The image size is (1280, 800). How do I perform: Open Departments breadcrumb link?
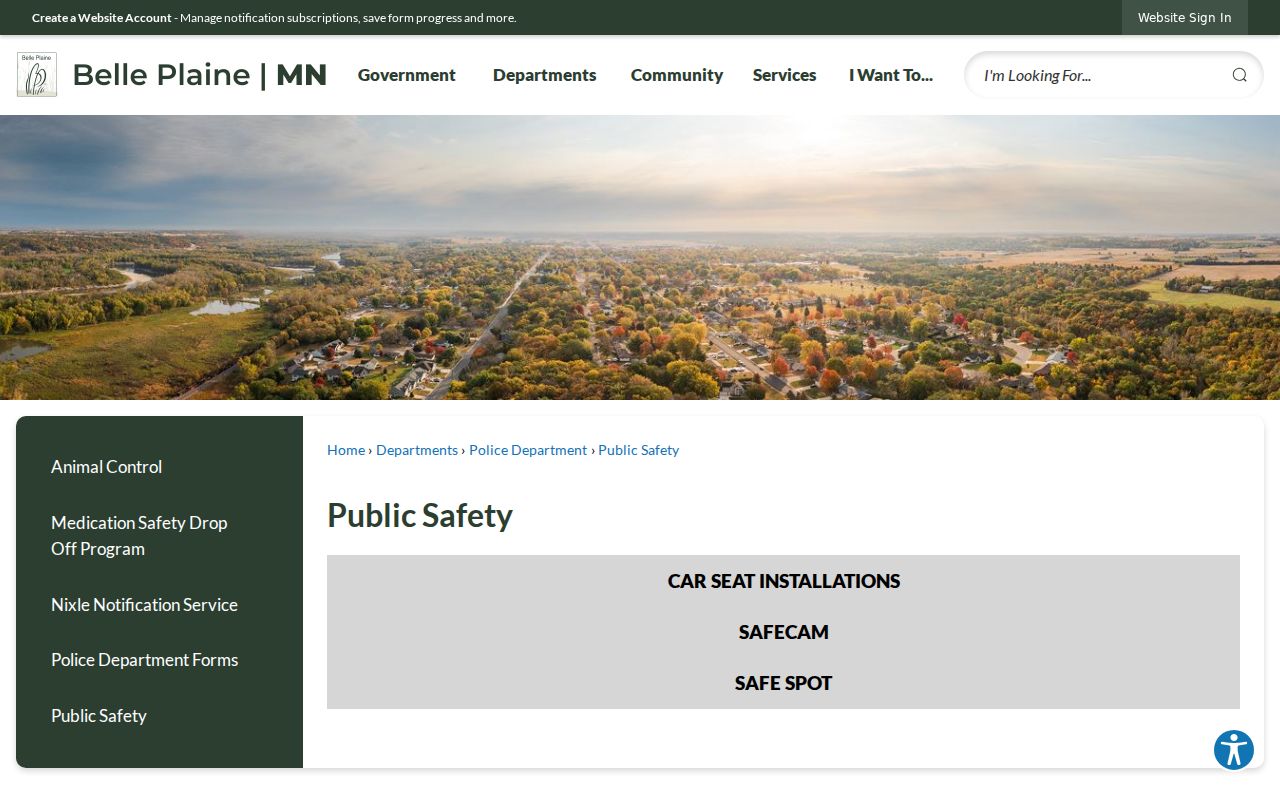(x=417, y=450)
